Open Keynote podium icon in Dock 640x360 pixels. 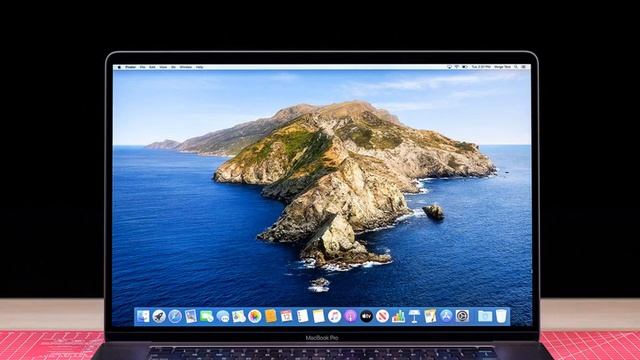click(414, 316)
